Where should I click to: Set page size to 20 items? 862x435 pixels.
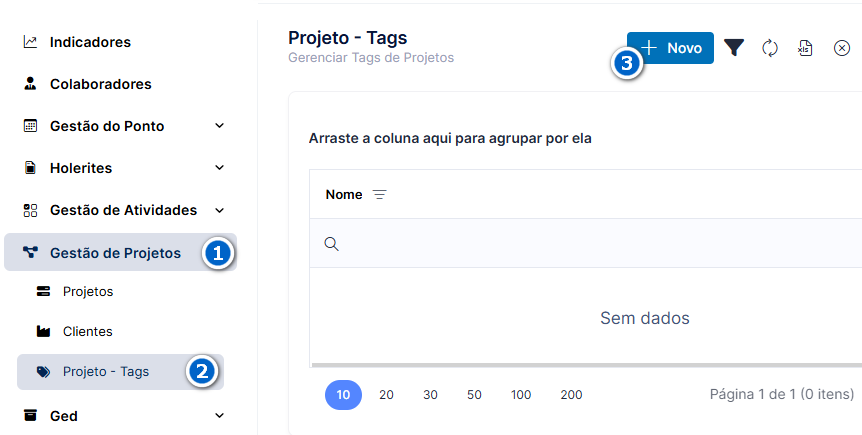tap(386, 395)
